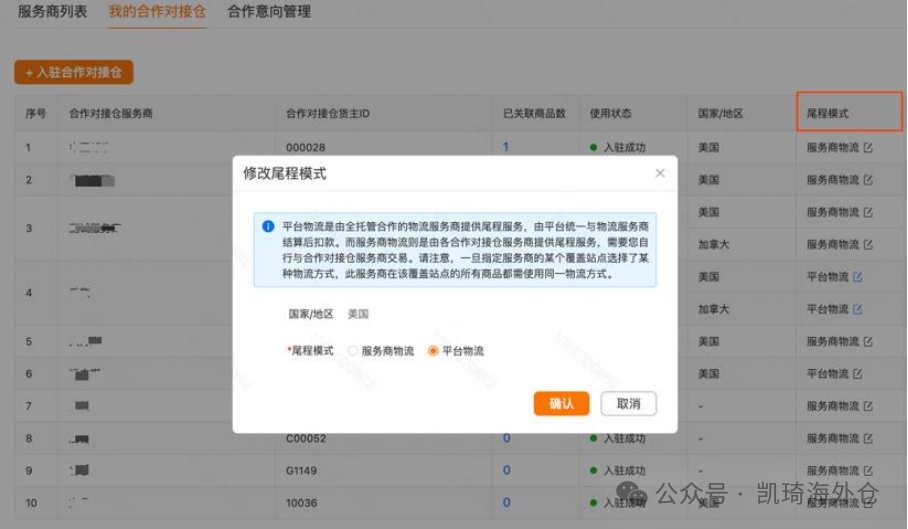Edit 尾程模式 icon in row 7
The height and width of the screenshot is (529, 908).
[867, 406]
